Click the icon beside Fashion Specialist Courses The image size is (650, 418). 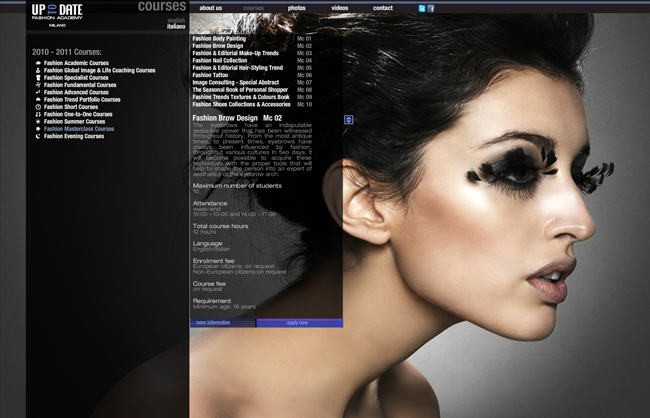tap(38, 78)
